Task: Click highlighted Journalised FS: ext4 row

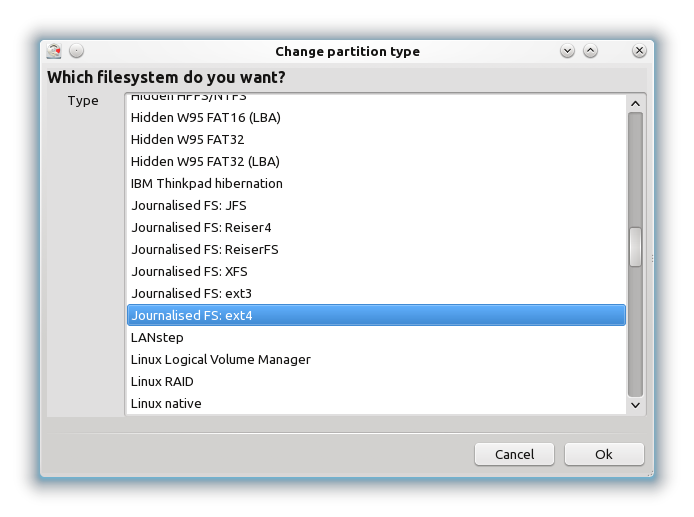Action: (x=375, y=316)
